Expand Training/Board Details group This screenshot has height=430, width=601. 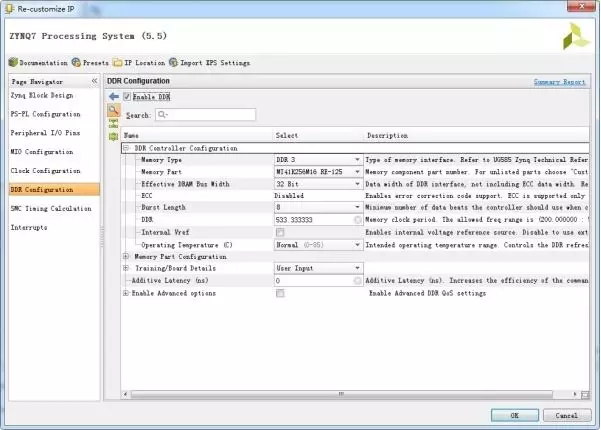126,268
